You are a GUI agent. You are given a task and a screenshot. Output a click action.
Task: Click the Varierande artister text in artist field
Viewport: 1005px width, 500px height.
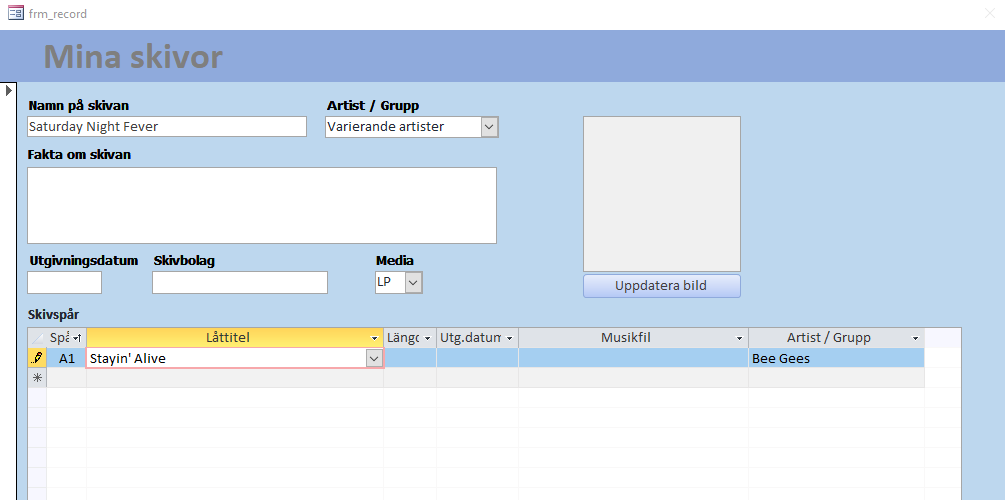tap(385, 127)
